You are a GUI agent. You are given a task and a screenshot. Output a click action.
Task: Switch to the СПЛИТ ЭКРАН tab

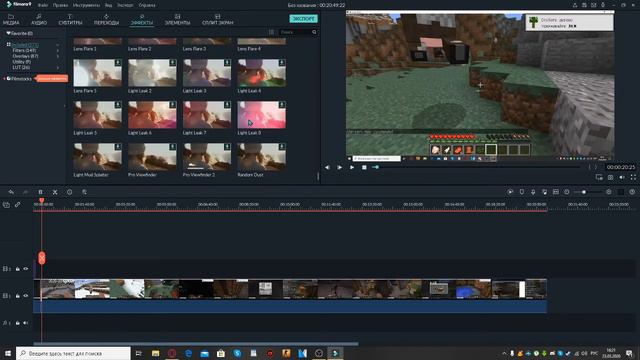tap(218, 20)
